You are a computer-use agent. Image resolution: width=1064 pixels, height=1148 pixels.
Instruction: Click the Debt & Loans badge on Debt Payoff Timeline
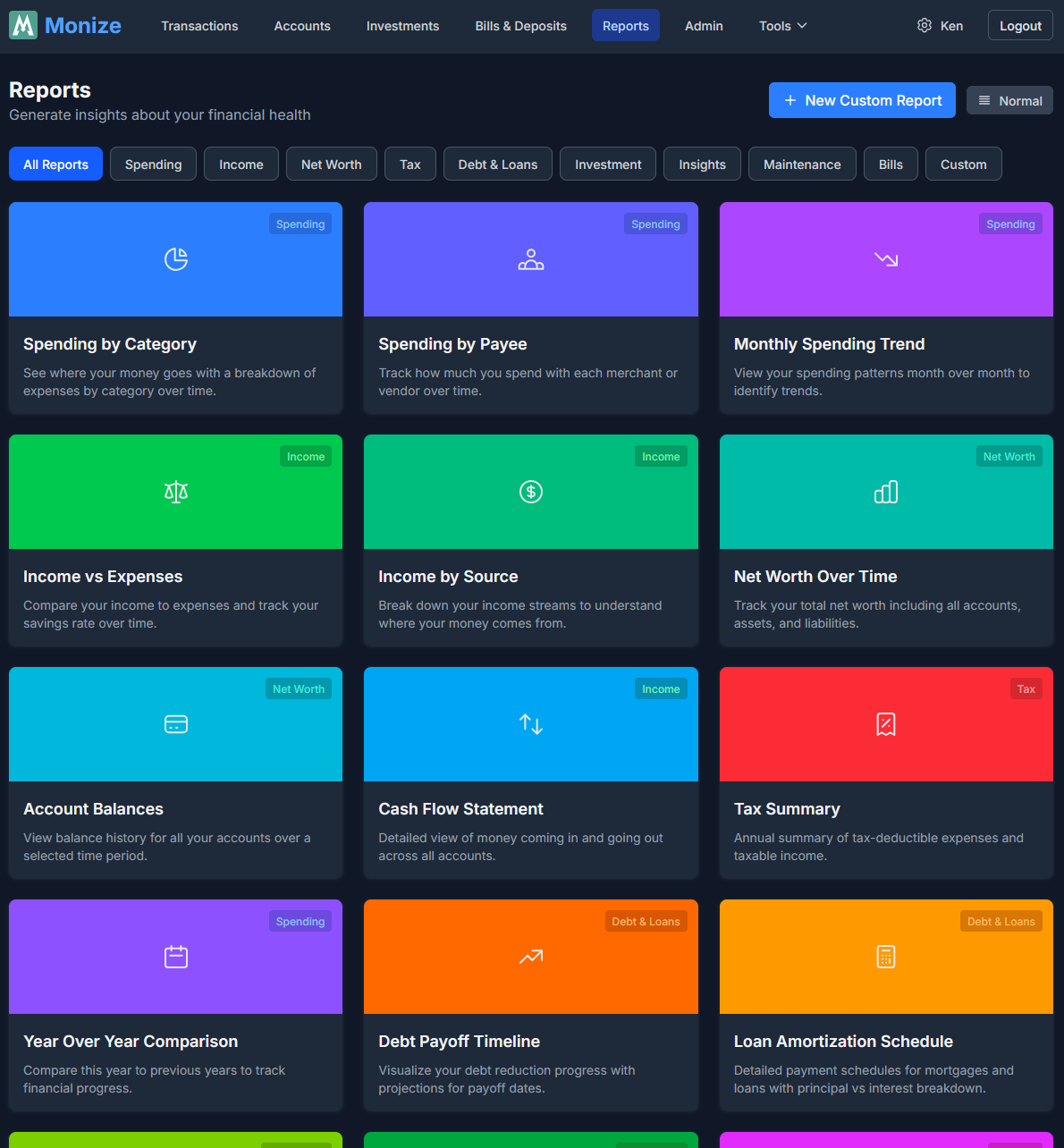[646, 921]
